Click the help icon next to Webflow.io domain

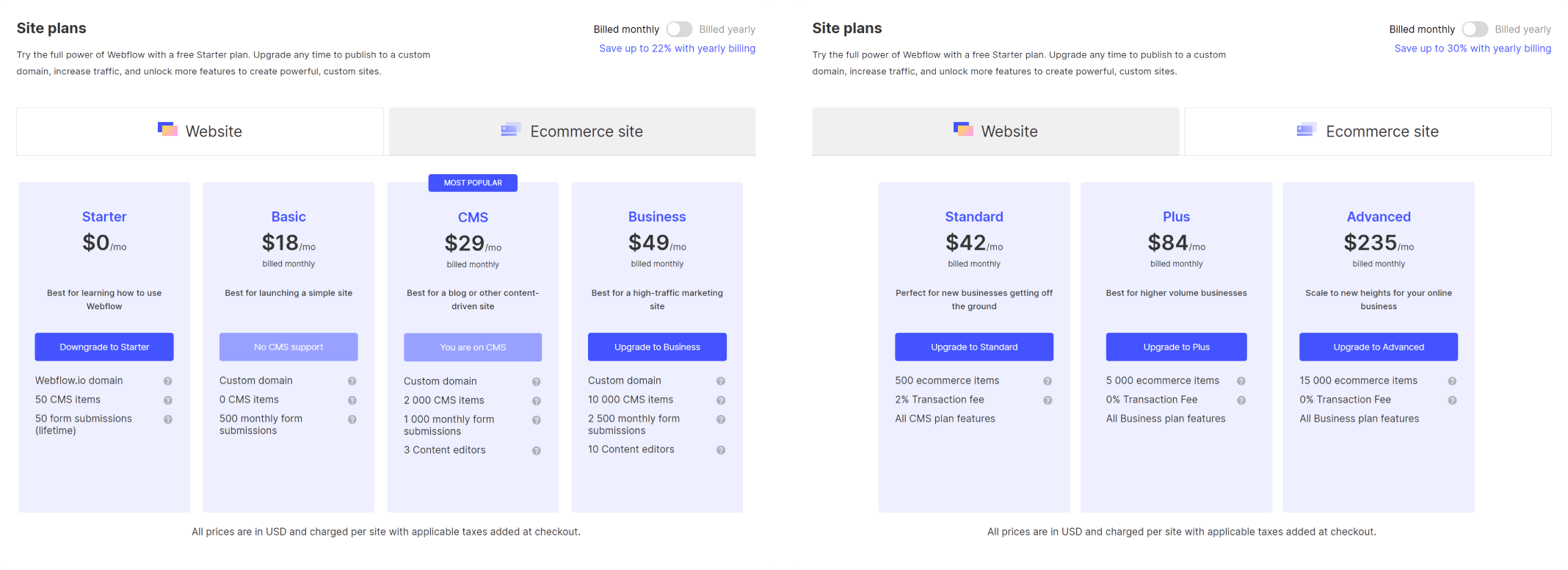[x=167, y=380]
